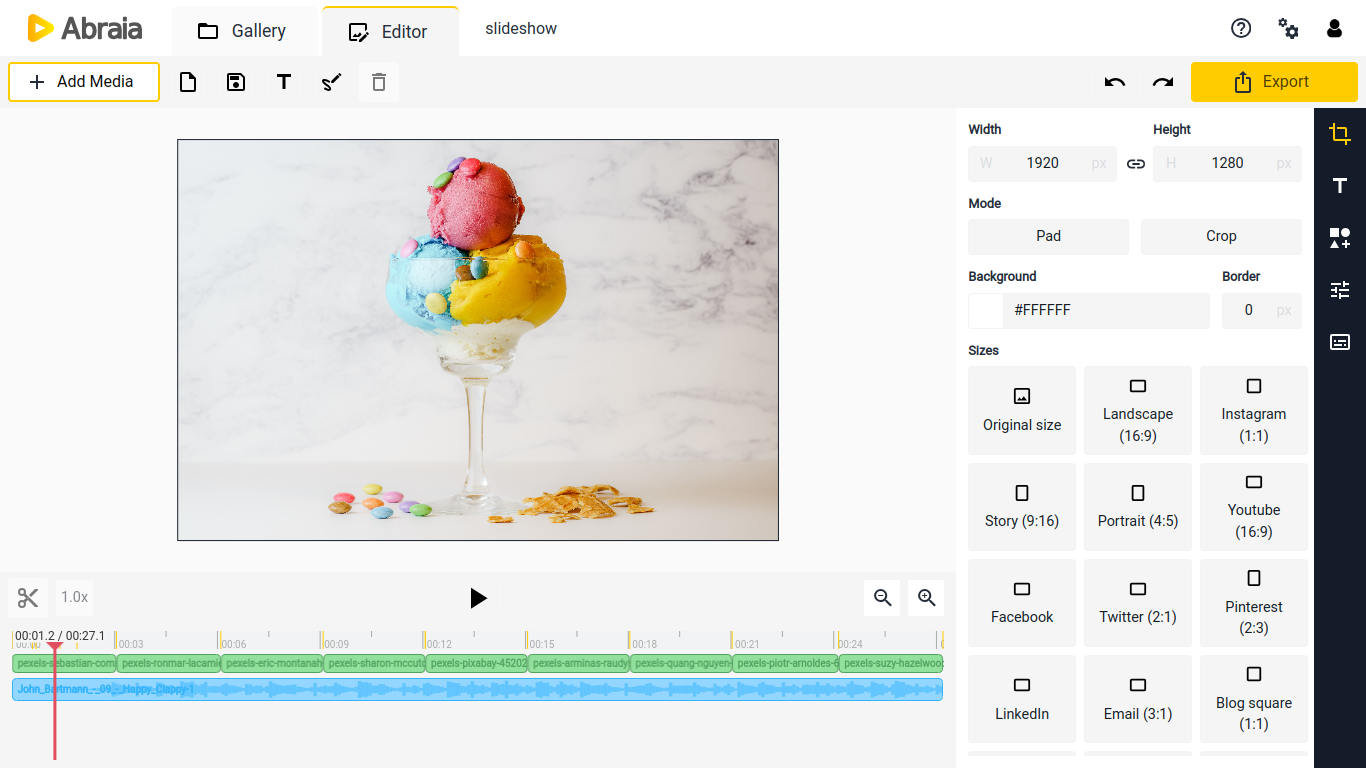Undo the last action
Viewport: 1366px width, 768px height.
coord(1115,82)
